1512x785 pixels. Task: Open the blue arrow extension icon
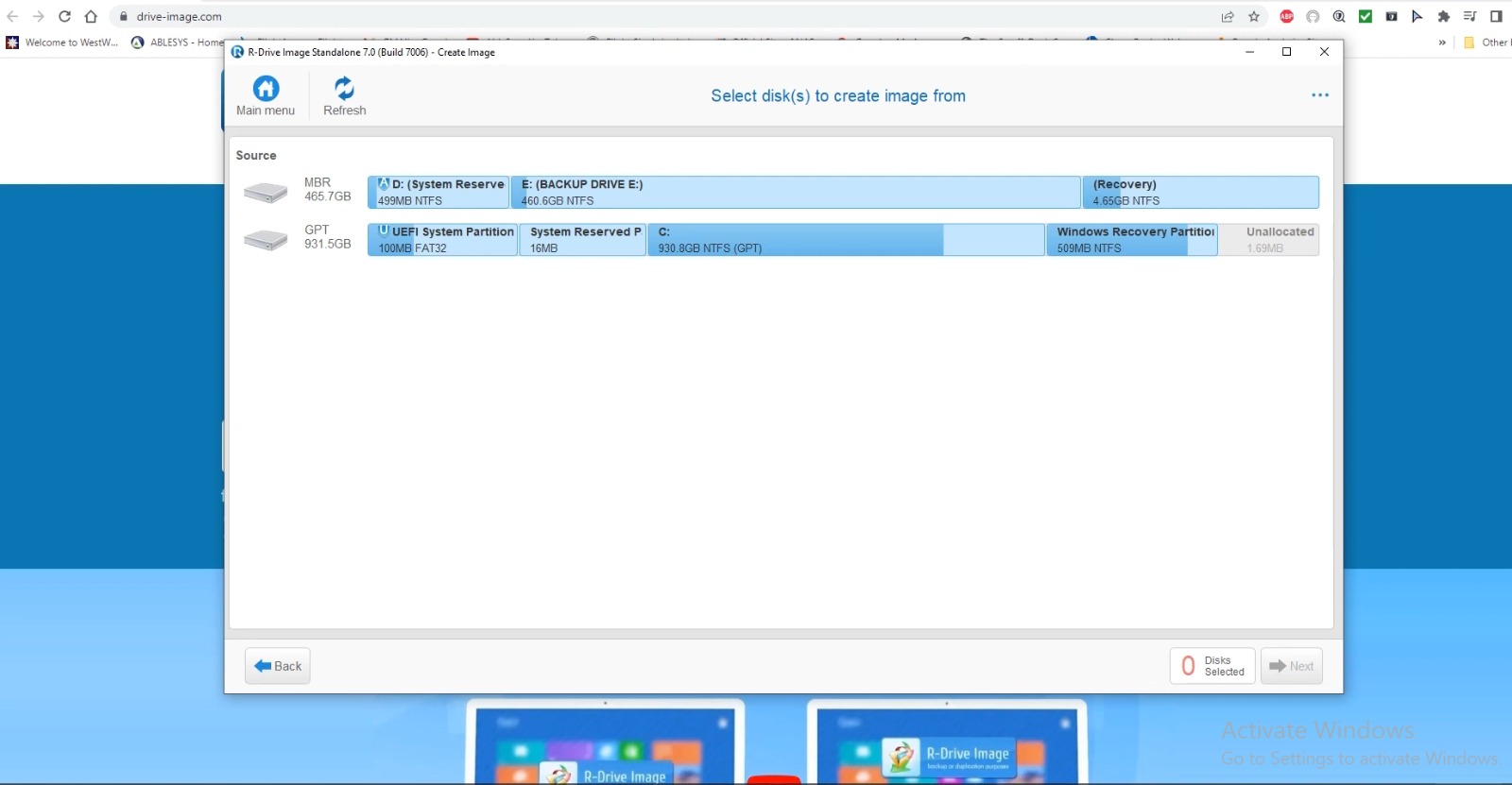1417,16
